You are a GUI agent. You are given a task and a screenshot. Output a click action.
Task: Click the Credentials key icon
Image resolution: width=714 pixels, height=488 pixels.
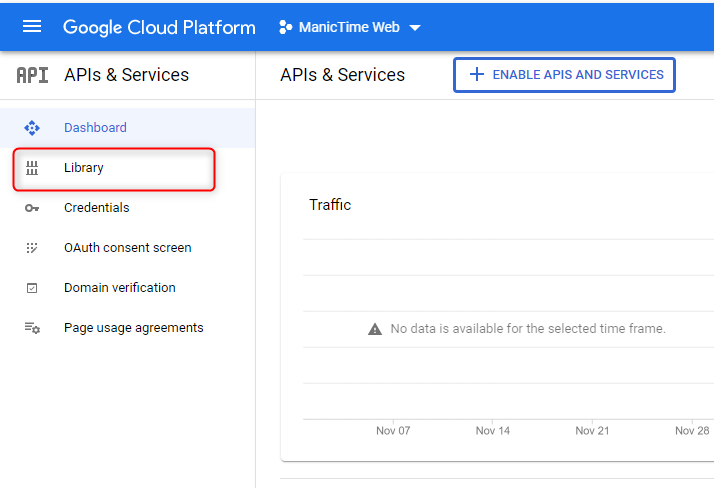pyautogui.click(x=32, y=208)
